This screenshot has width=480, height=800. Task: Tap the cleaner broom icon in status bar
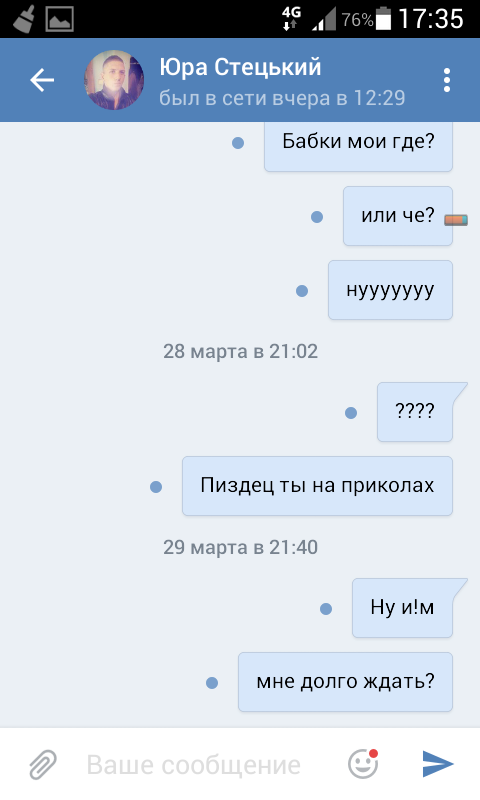point(24,19)
